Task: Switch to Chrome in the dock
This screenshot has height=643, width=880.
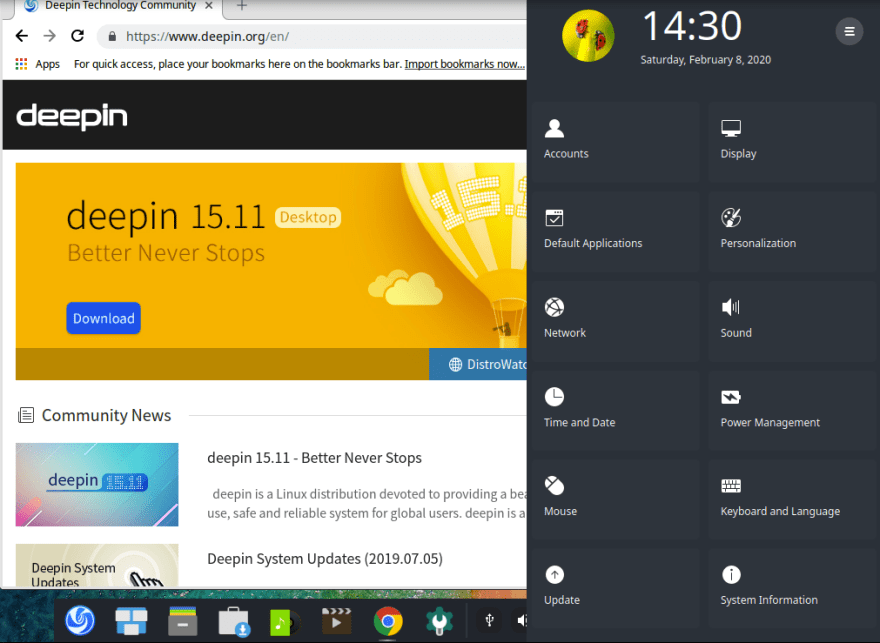Action: 388,622
